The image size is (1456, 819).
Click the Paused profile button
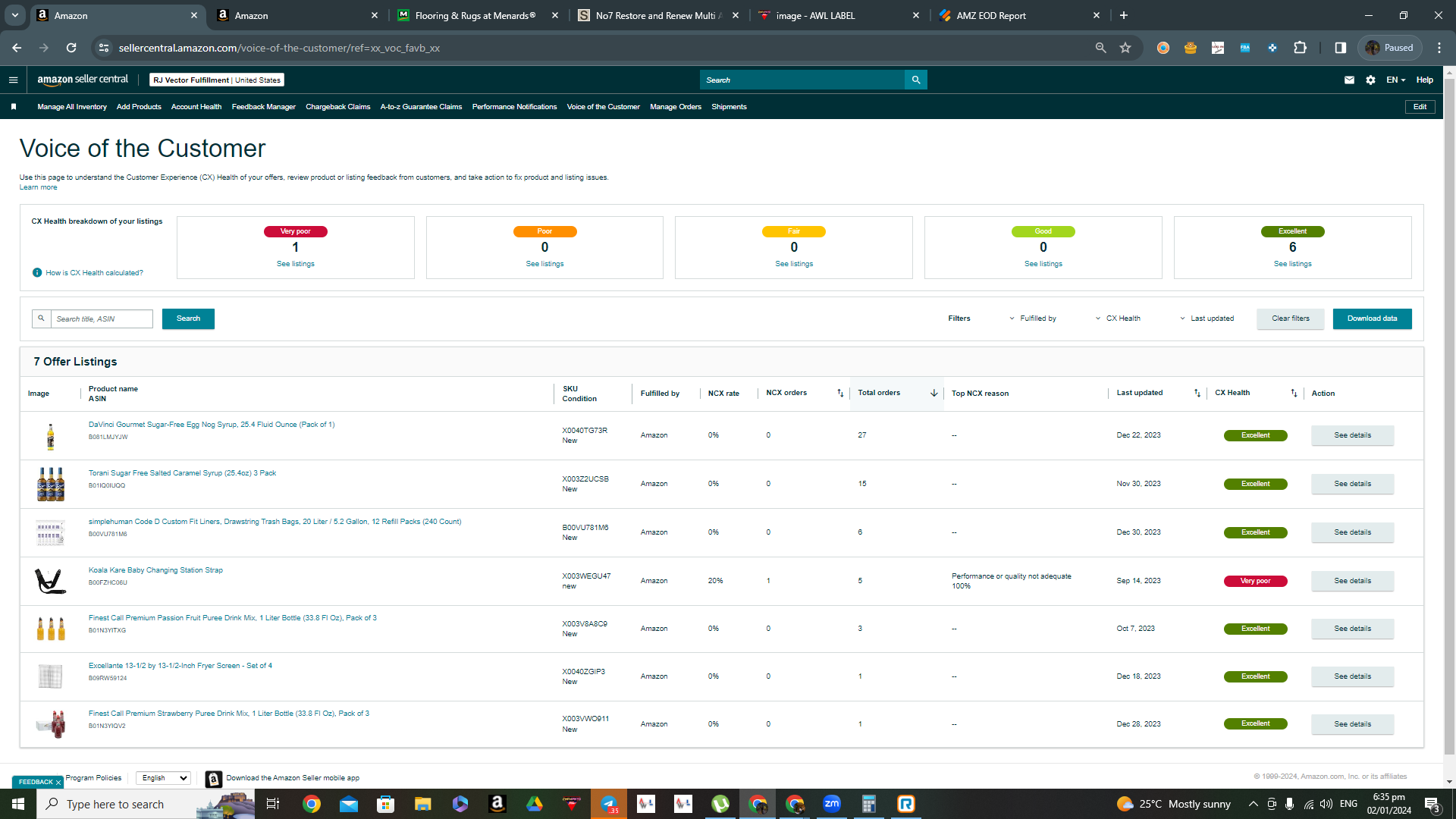pos(1389,48)
